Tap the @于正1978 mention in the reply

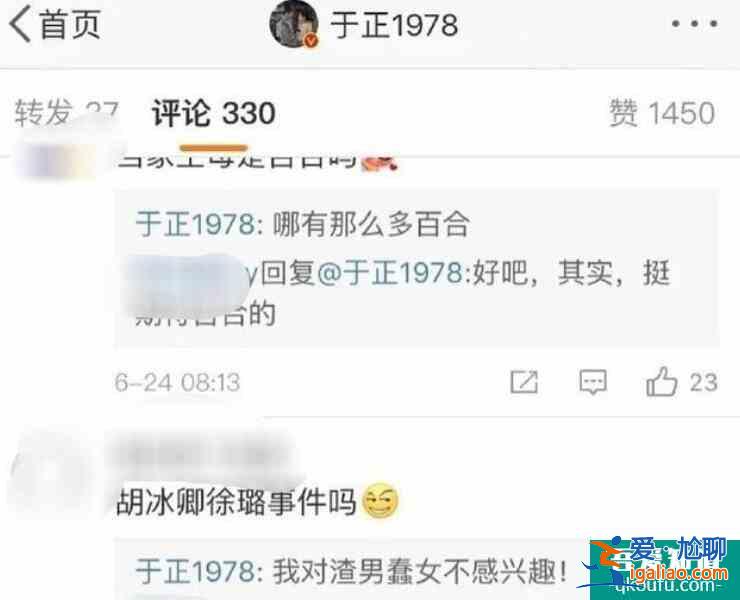click(390, 273)
